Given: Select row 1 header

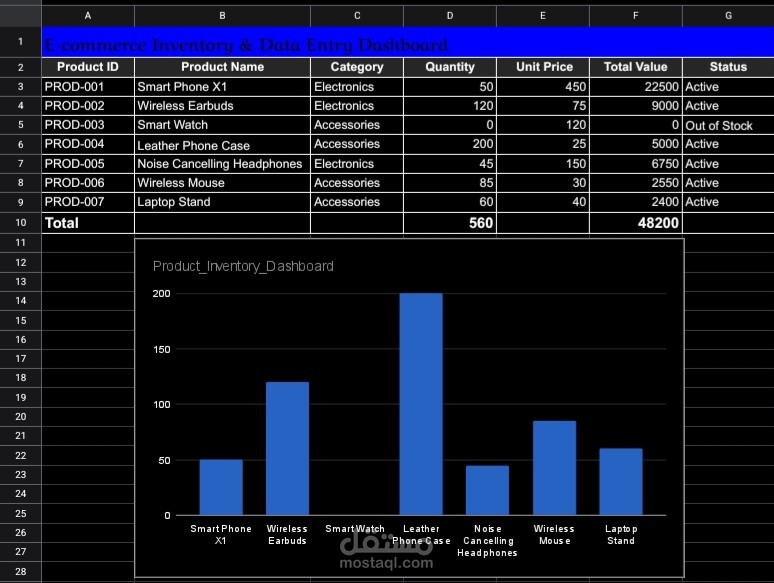Looking at the screenshot, I should [x=21, y=42].
